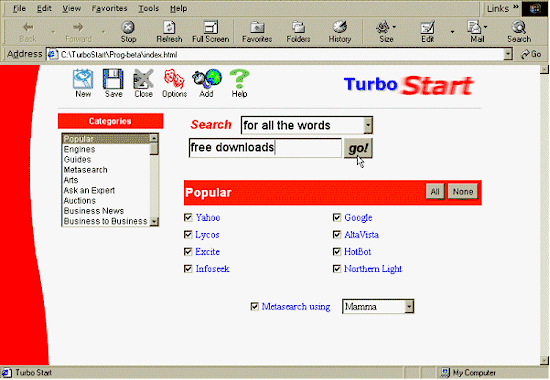
Task: Expand the Address bar dropdown arrow
Action: coord(508,54)
